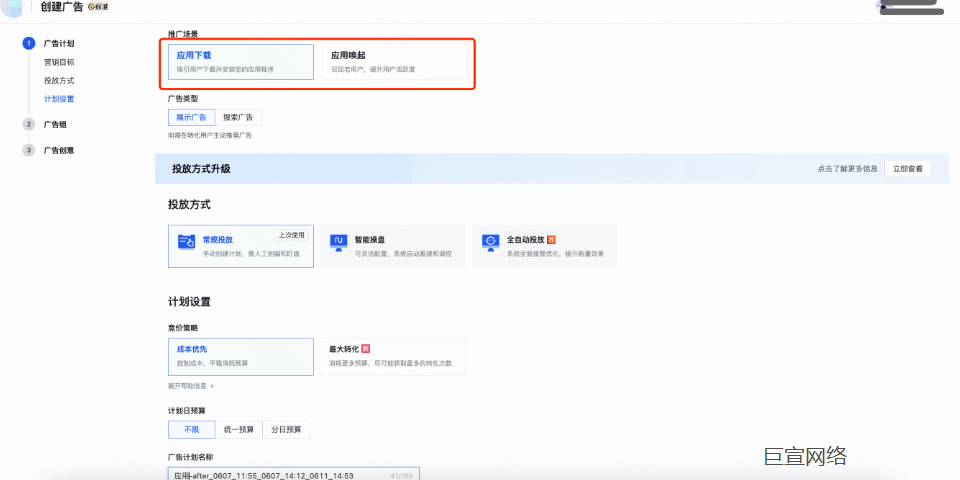Expand 展开帮助信息 help section

point(190,385)
